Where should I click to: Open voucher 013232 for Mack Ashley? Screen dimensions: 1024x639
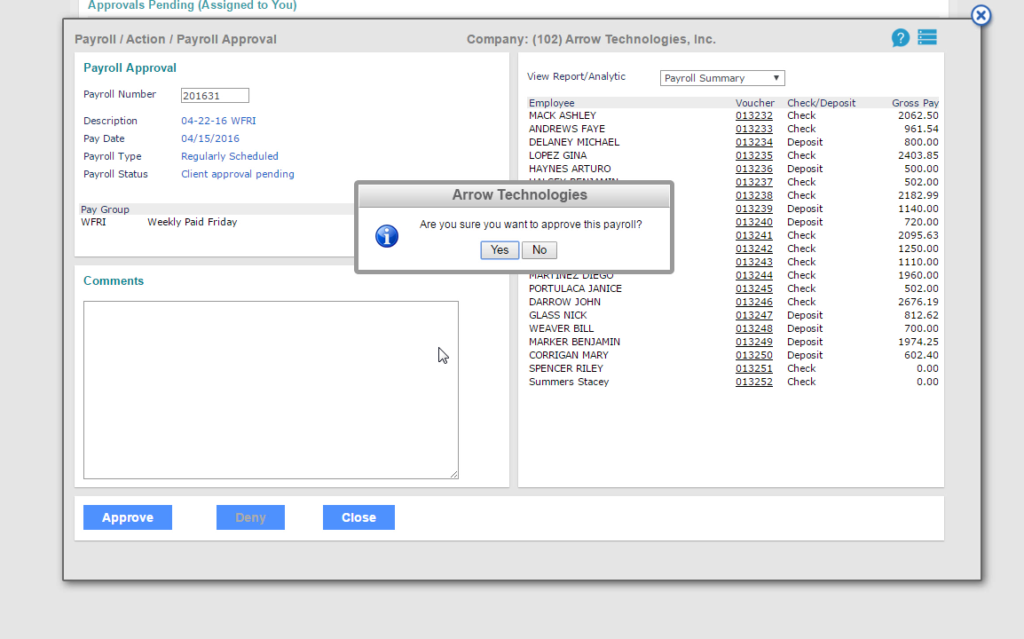click(754, 116)
